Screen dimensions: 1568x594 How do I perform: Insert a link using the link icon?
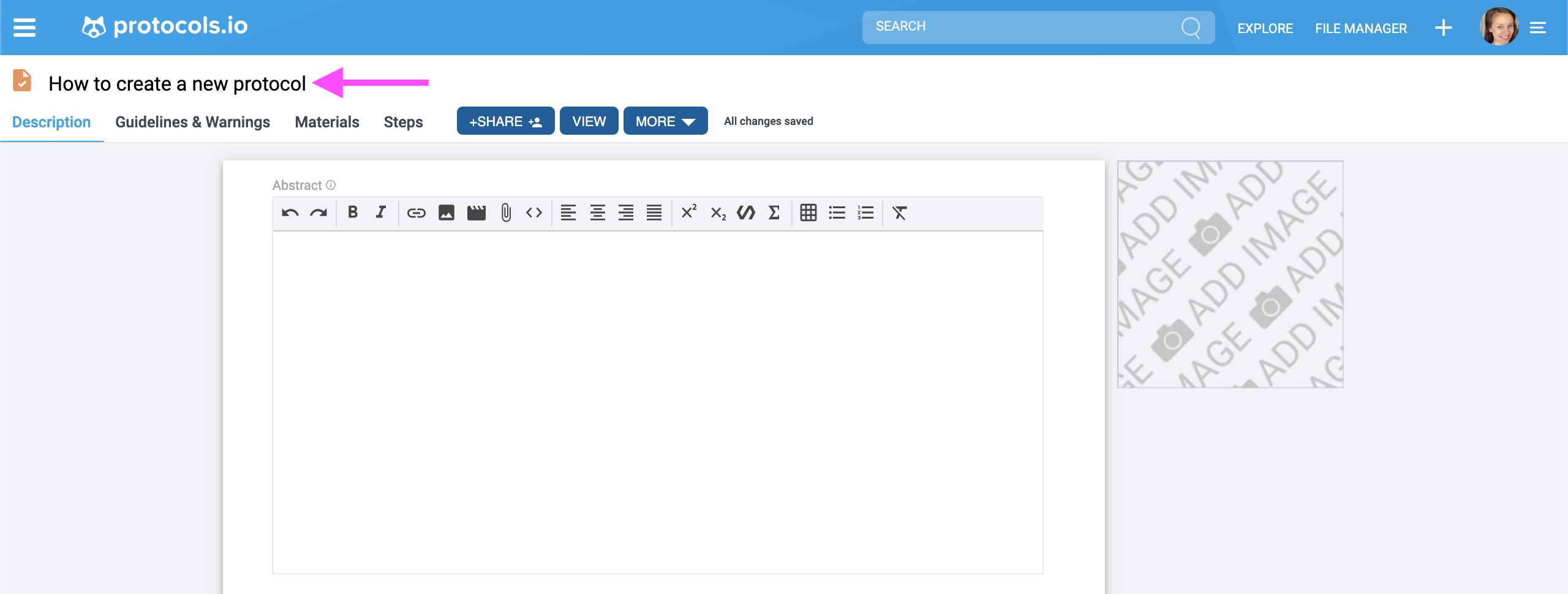click(x=416, y=212)
